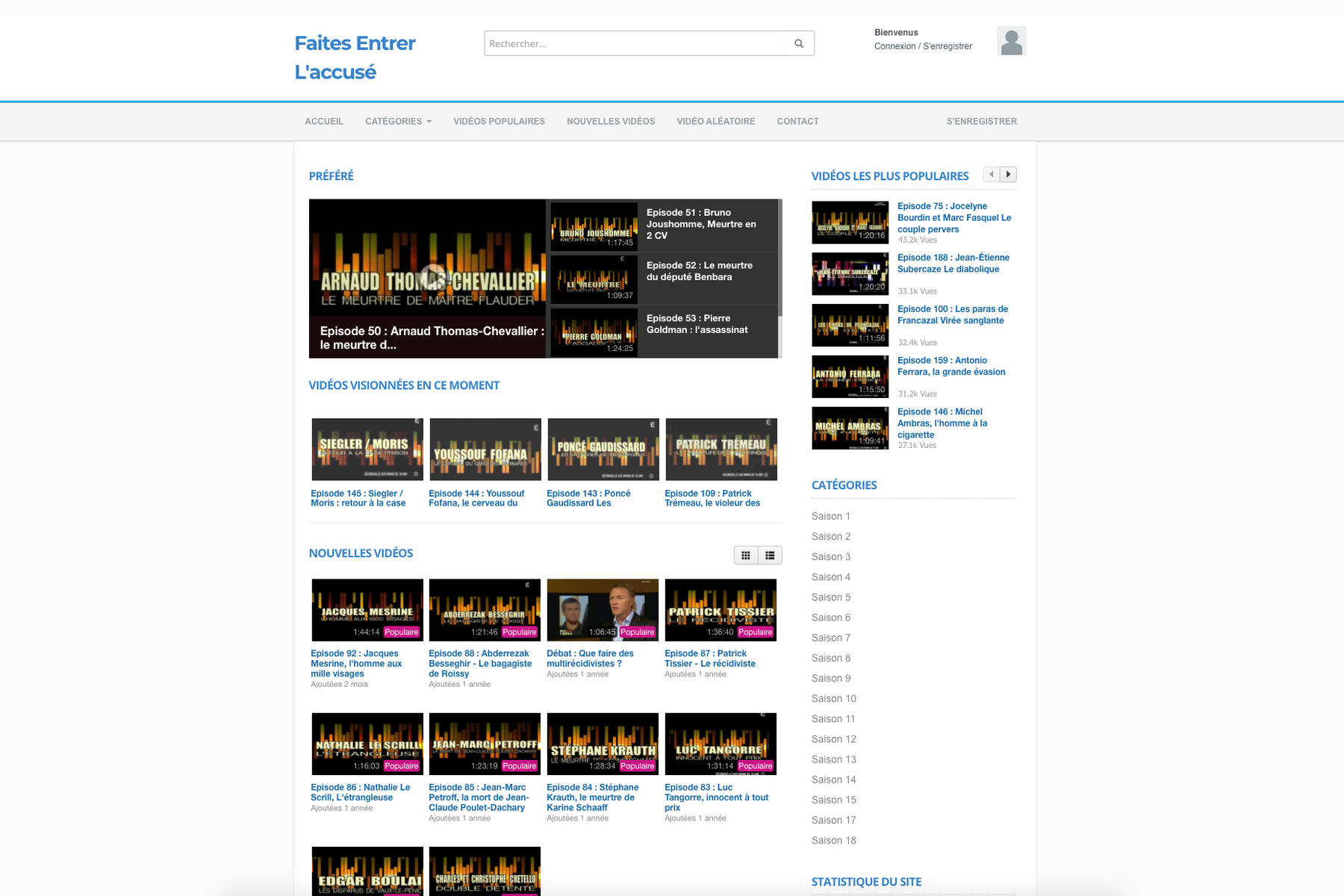Select Saison 6 category
Image resolution: width=1344 pixels, height=896 pixels.
(x=831, y=617)
